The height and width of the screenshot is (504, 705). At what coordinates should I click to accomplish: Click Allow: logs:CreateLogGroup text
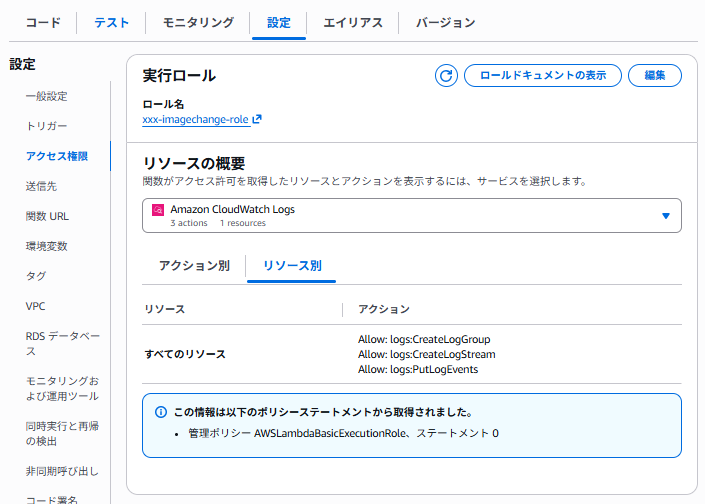[x=424, y=339]
